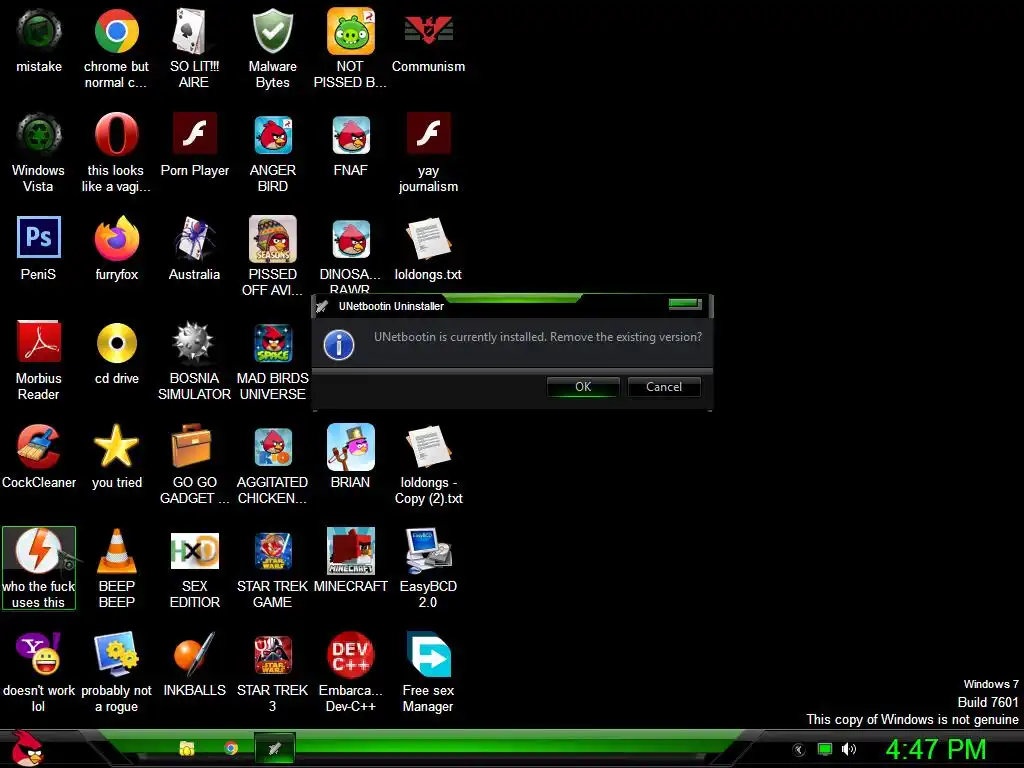Select the highlighted 'who the fuck uses this' icon

click(x=39, y=568)
